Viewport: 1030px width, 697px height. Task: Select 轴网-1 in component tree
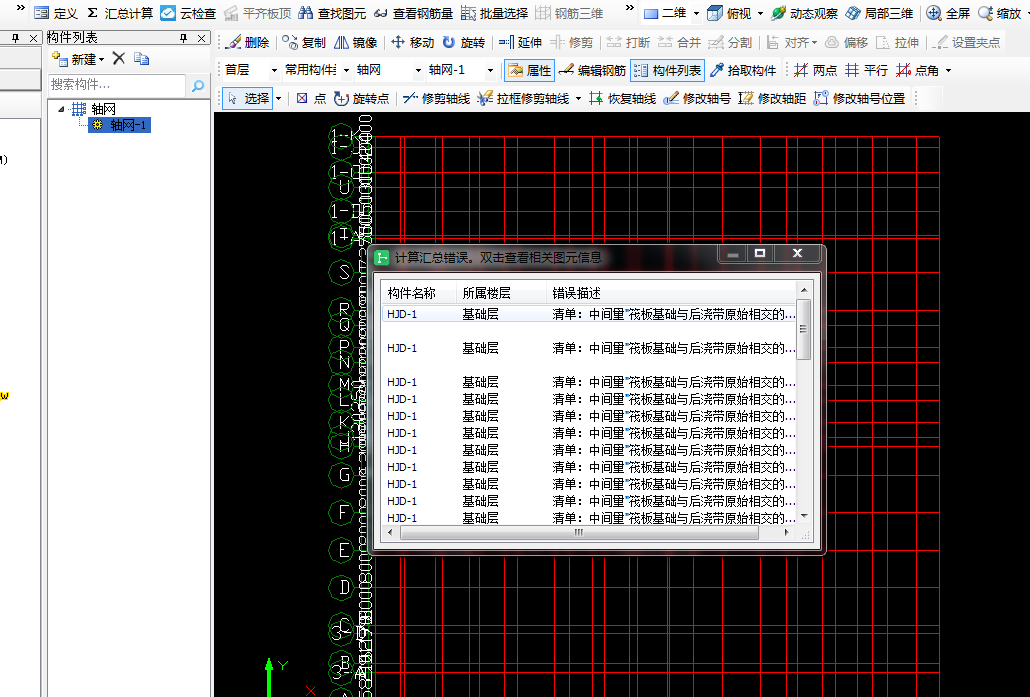120,125
